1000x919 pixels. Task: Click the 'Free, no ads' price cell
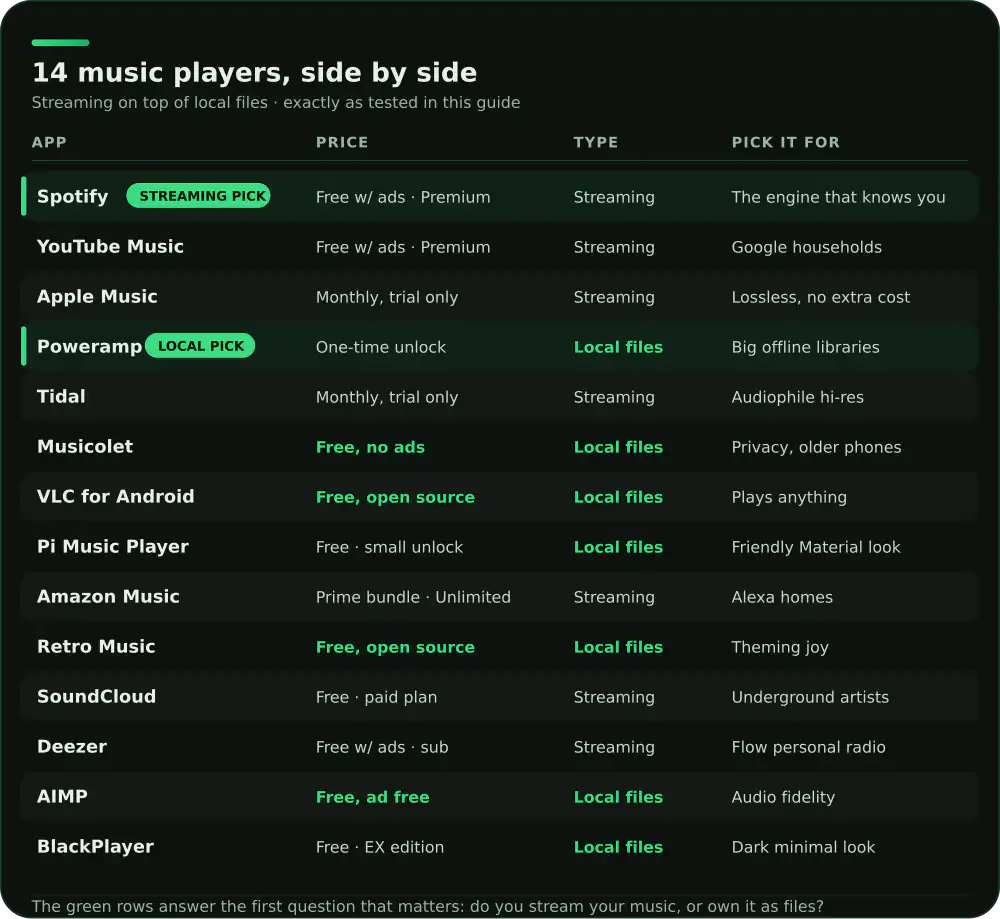coord(371,447)
